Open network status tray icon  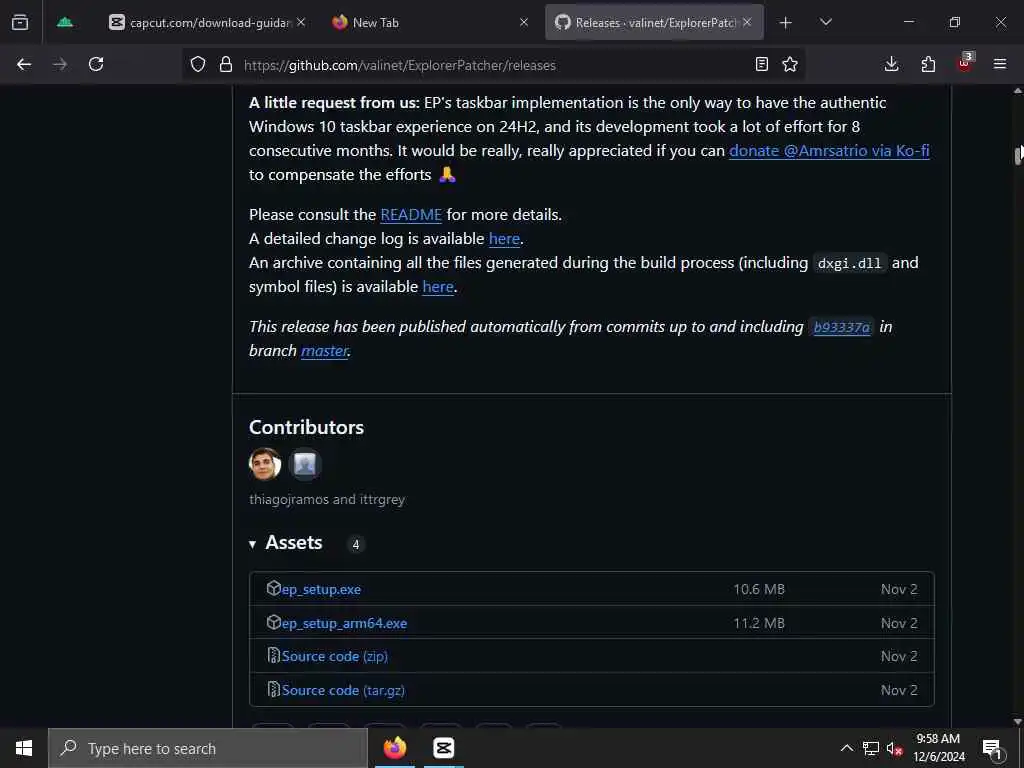click(871, 748)
